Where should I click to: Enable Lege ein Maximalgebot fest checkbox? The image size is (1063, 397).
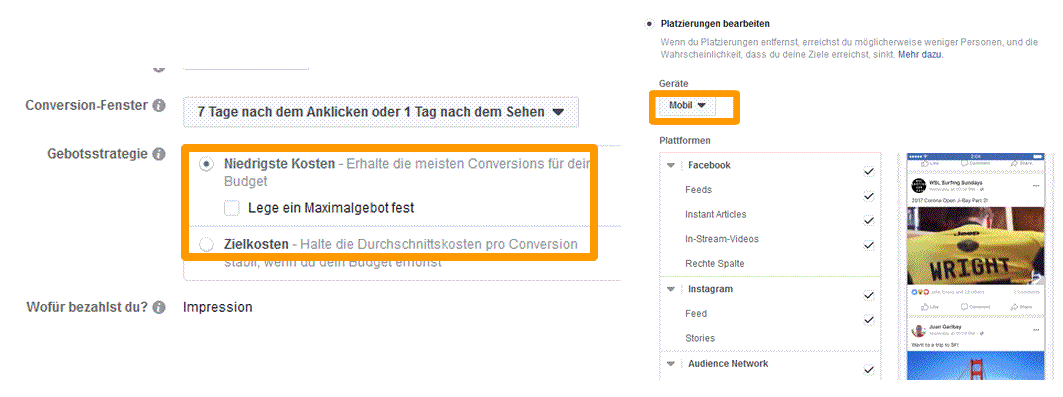tap(232, 207)
